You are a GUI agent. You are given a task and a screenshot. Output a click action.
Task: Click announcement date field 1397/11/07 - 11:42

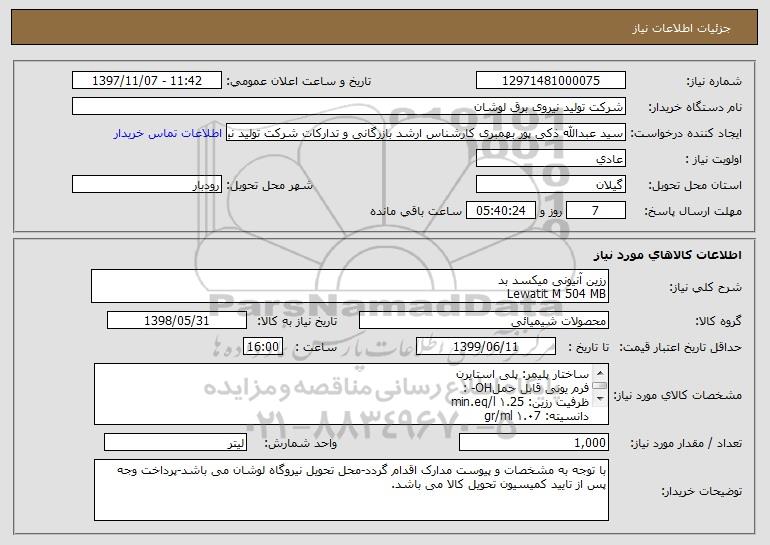click(147, 81)
